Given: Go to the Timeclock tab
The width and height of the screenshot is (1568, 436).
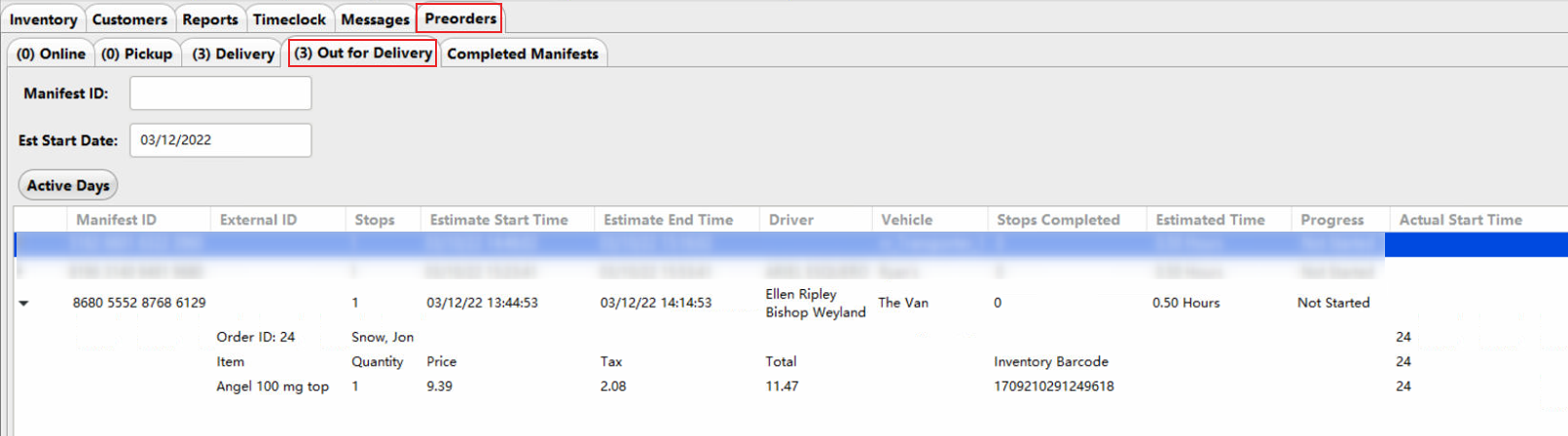Looking at the screenshot, I should point(289,19).
